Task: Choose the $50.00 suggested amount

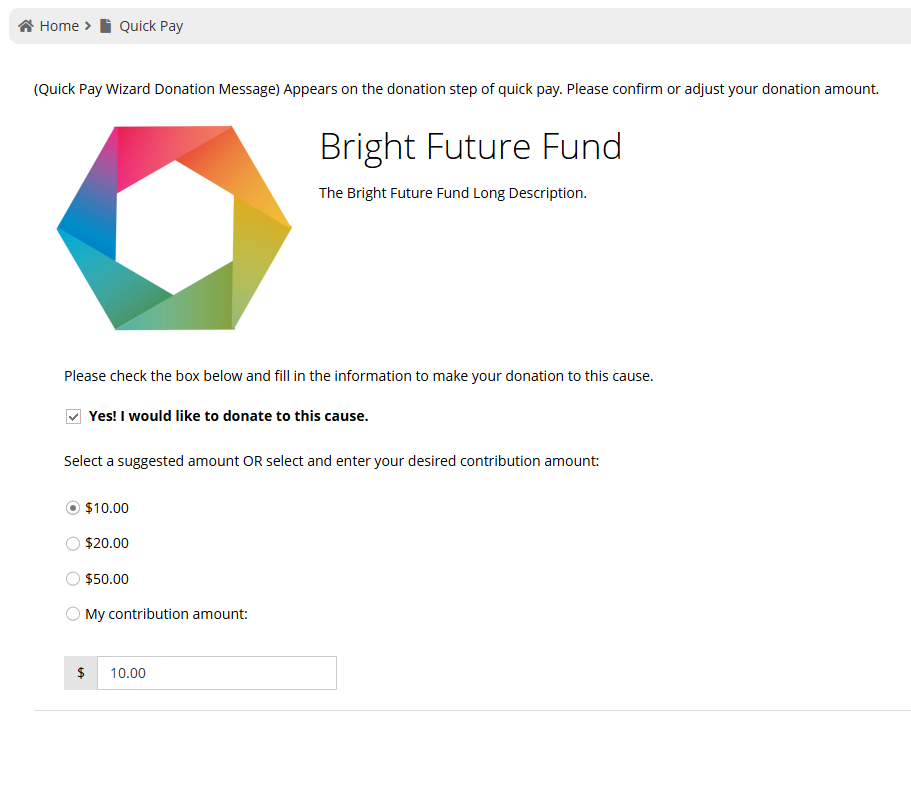Action: tap(73, 579)
